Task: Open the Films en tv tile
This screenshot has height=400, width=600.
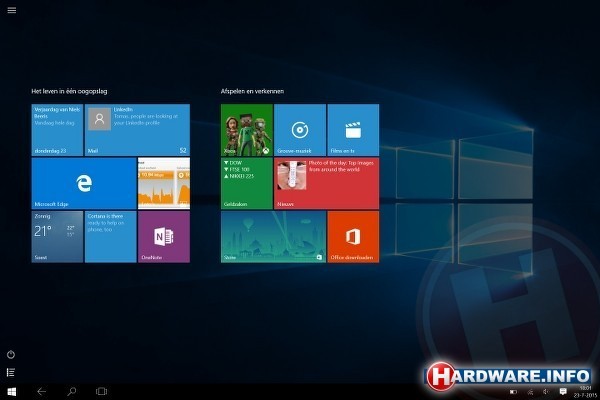Action: (352, 130)
